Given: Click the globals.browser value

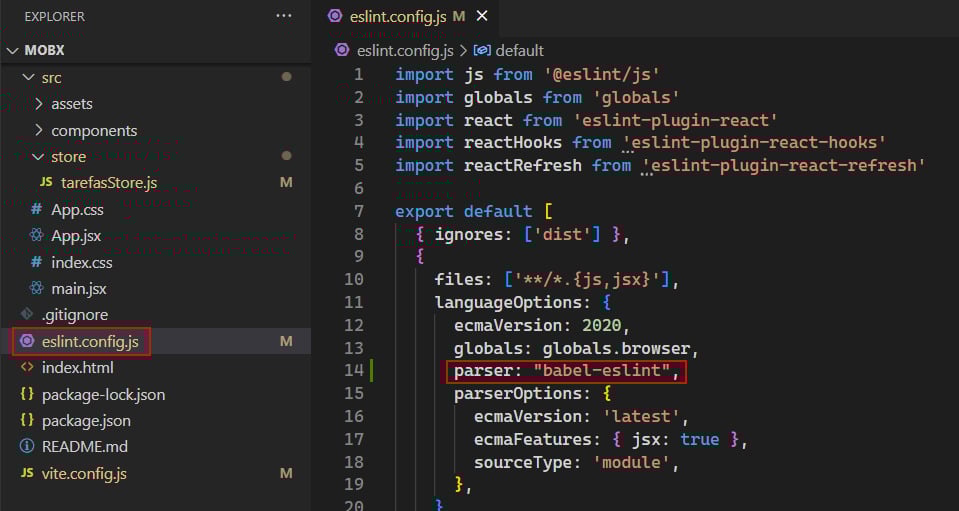Looking at the screenshot, I should click(x=615, y=348).
